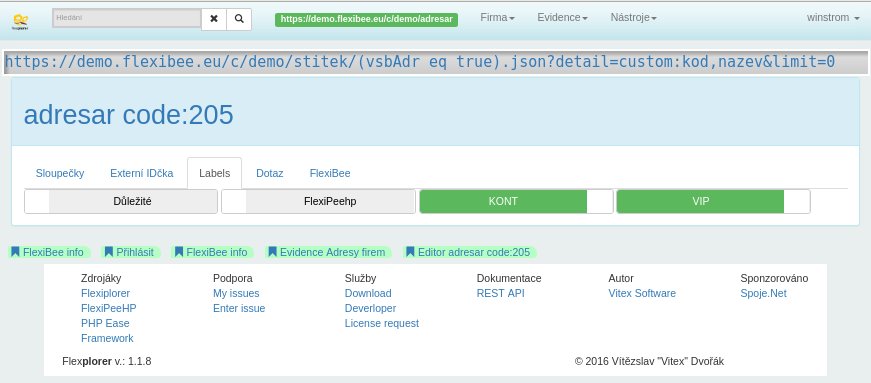The width and height of the screenshot is (871, 383).
Task: Switch to the Sloupečky tab
Action: (60, 173)
